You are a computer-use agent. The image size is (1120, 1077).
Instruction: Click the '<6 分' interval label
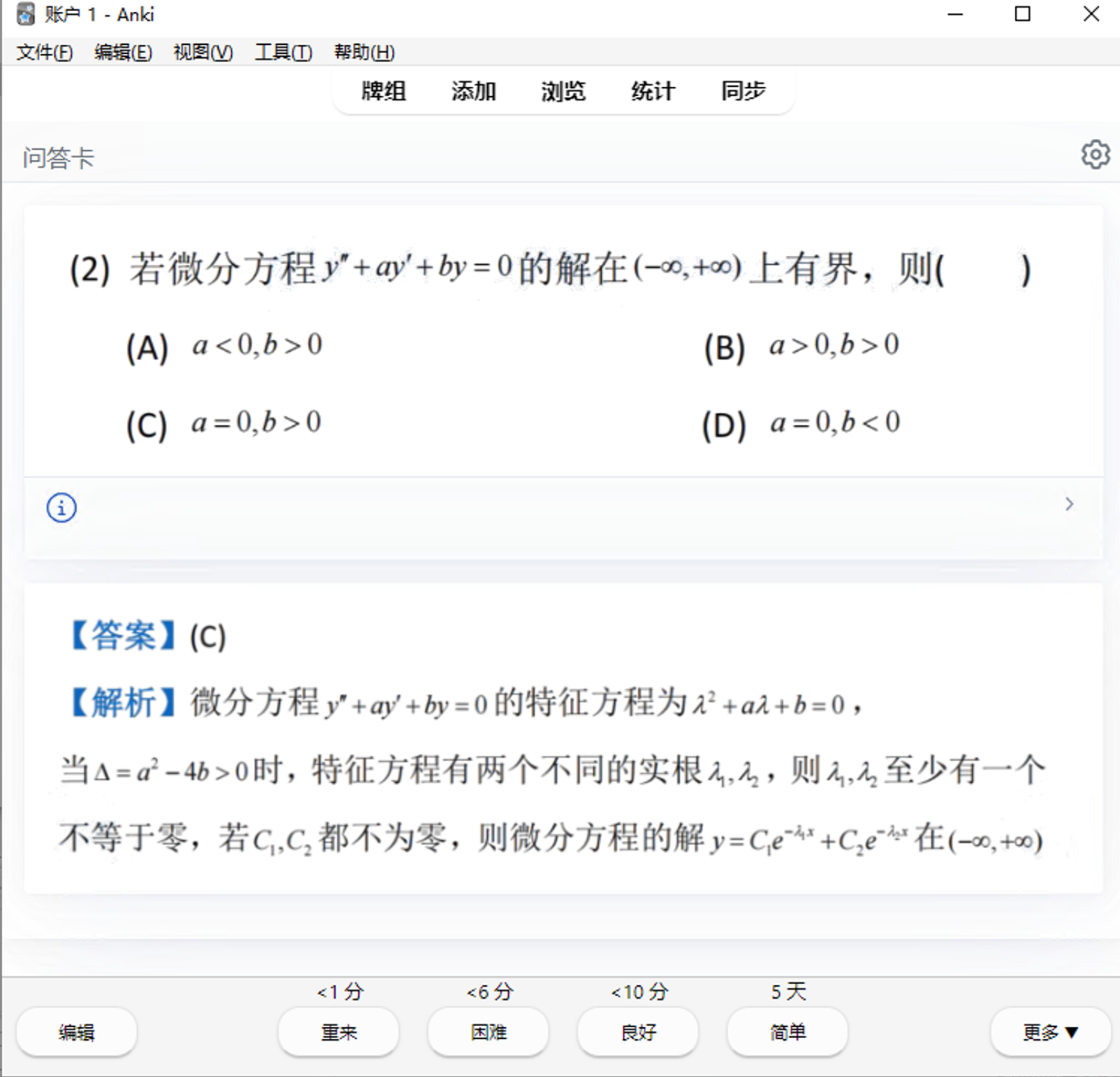coord(489,991)
